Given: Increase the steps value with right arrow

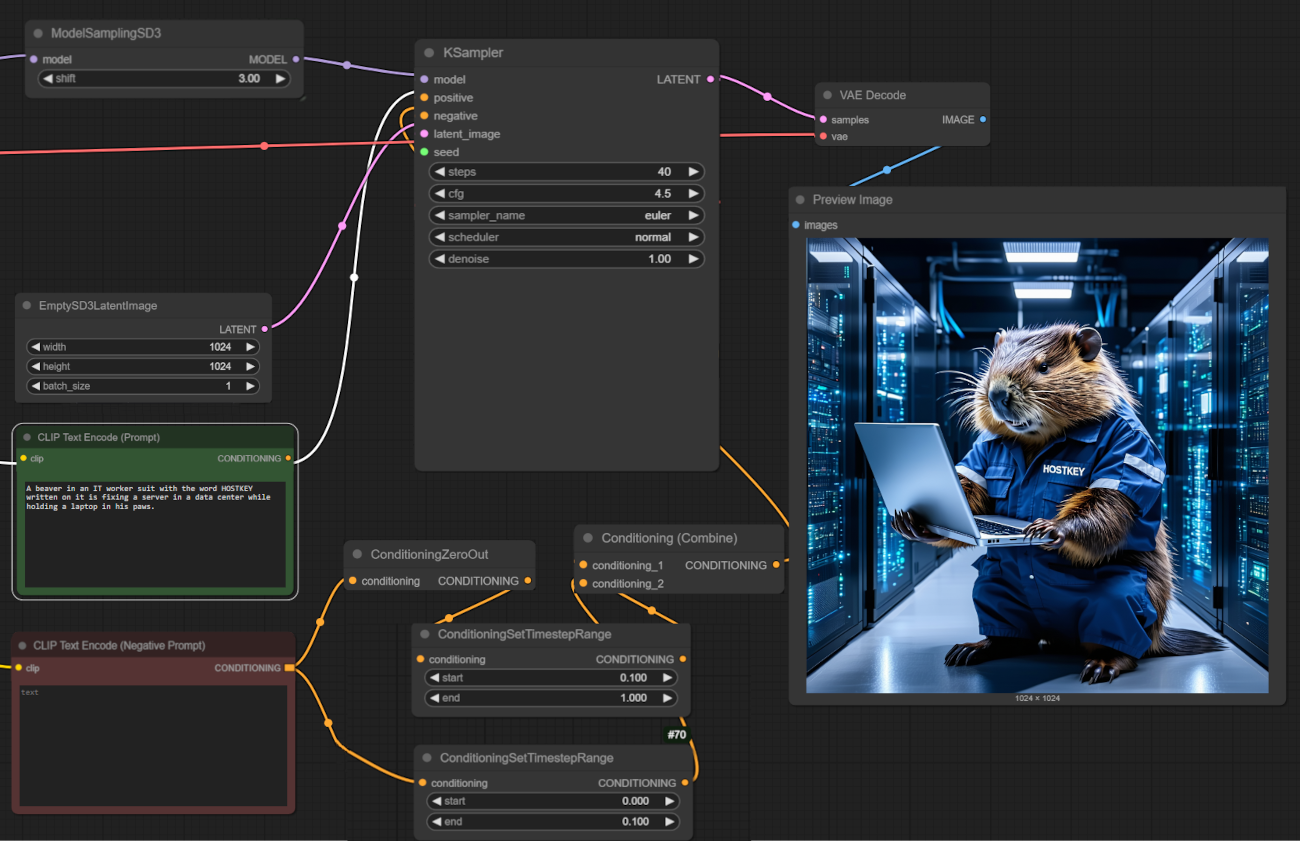Looking at the screenshot, I should 693,172.
